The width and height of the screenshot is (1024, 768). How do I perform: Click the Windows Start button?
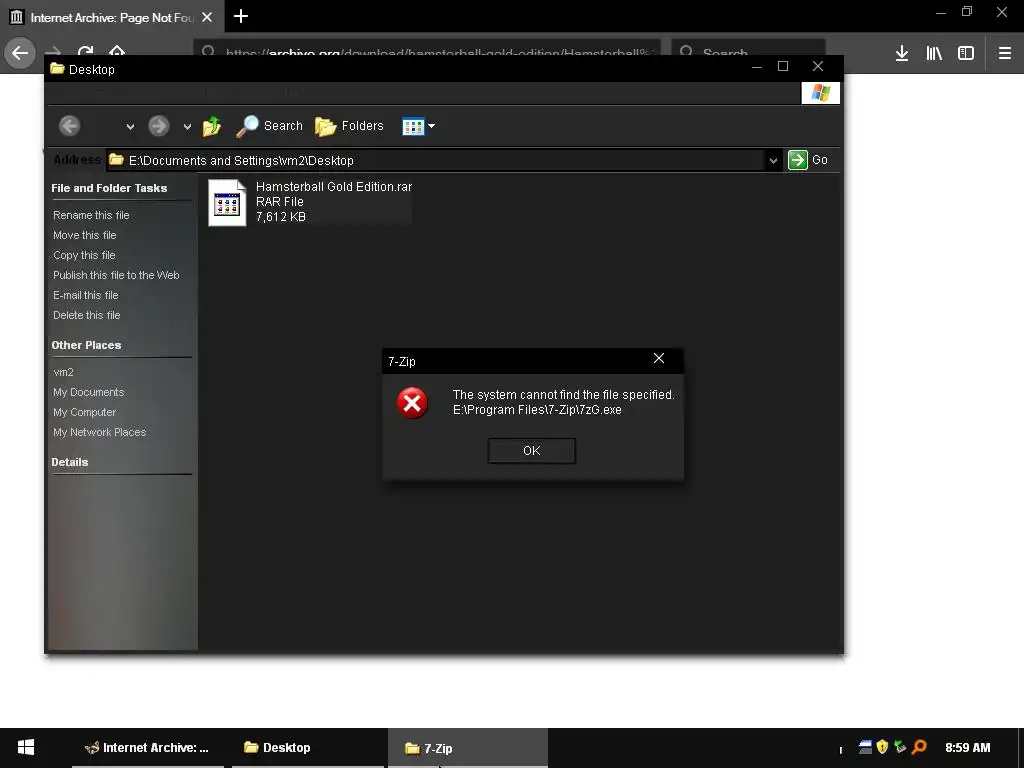25,748
